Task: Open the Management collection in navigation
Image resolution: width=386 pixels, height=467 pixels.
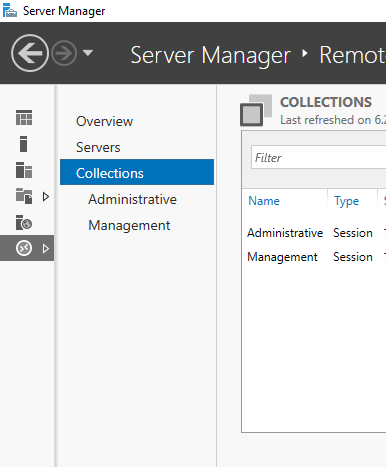Action: [x=129, y=225]
